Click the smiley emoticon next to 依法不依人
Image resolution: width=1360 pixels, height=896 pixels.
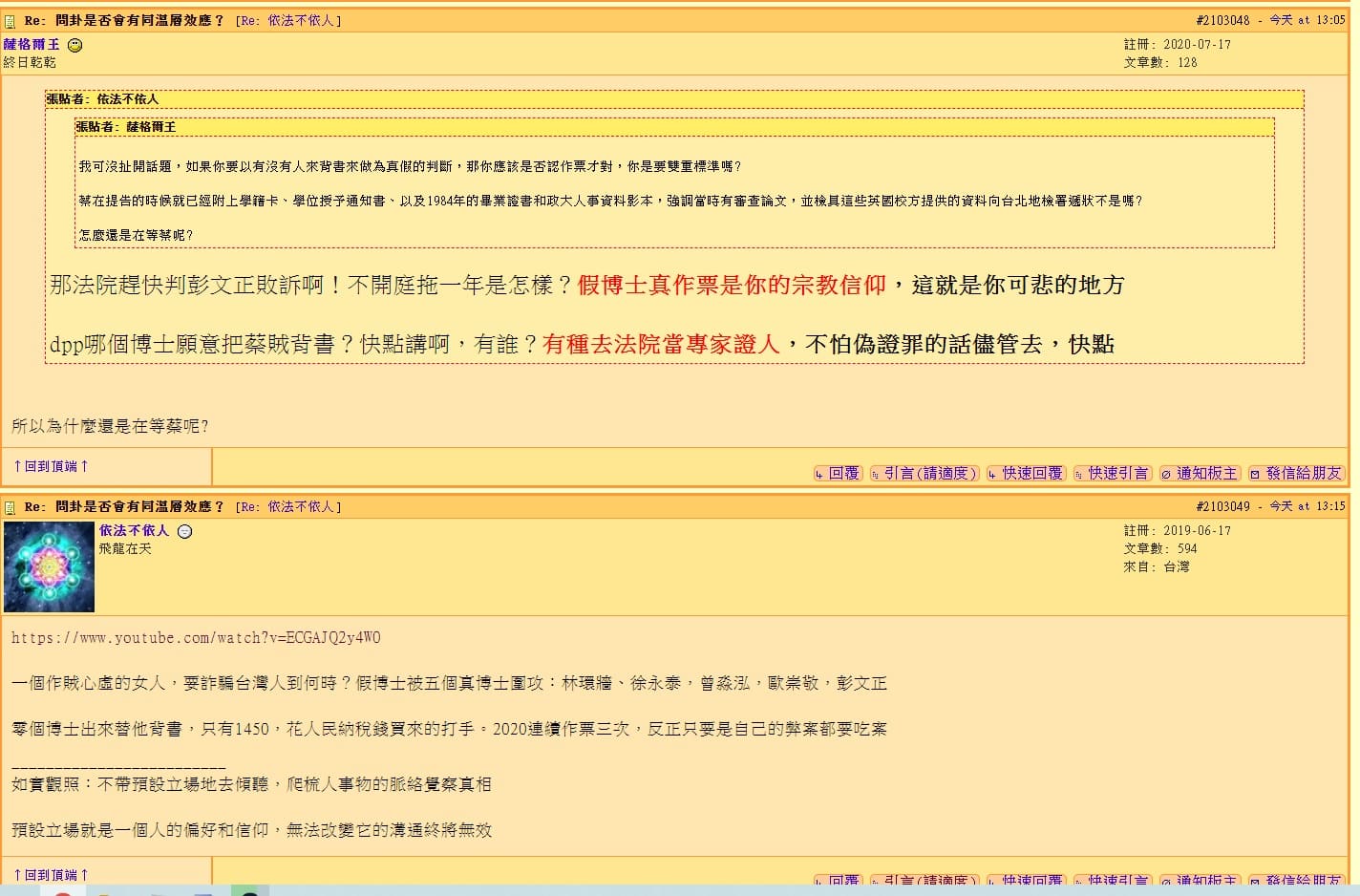pos(183,530)
